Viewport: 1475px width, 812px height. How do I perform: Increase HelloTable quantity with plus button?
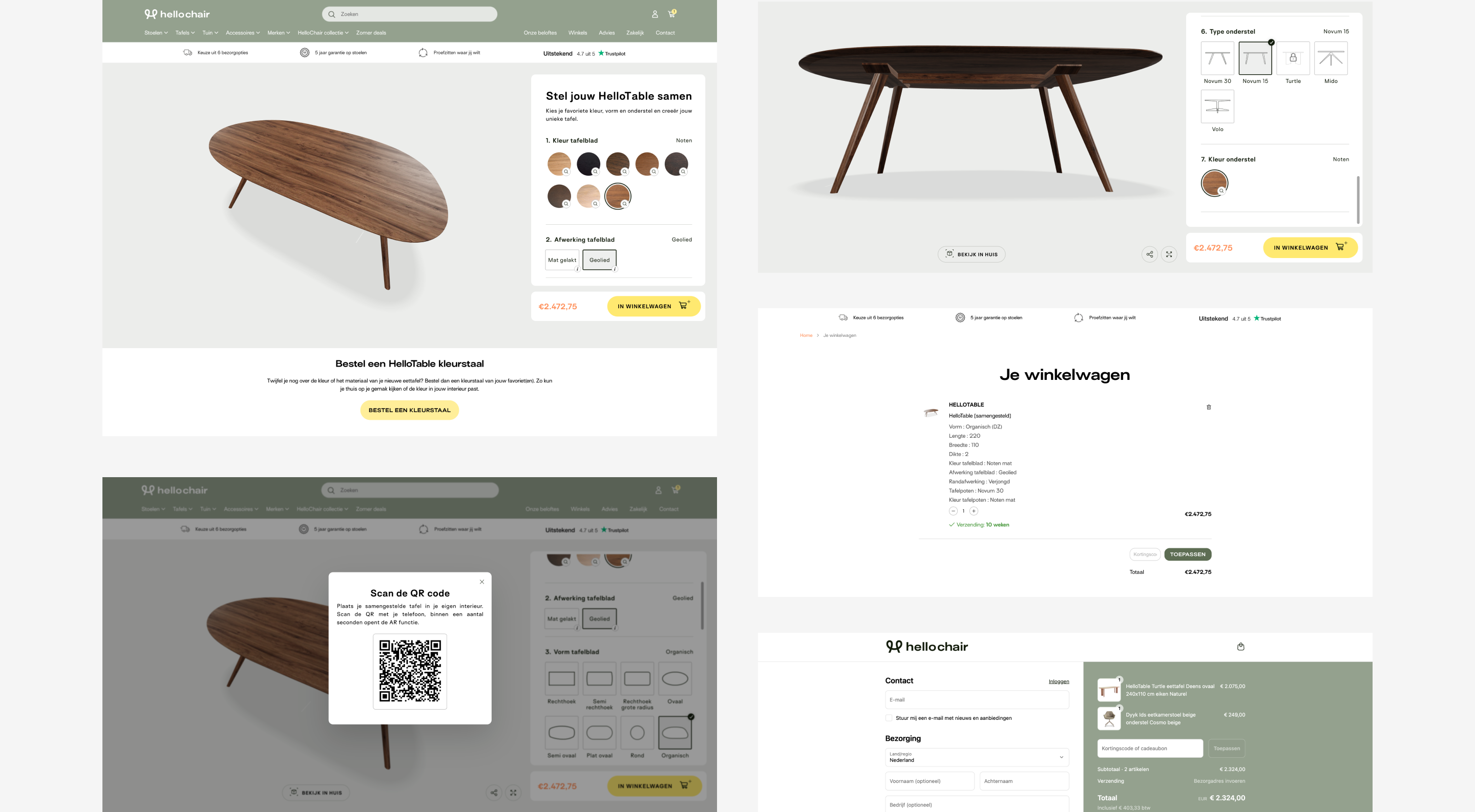coord(974,511)
